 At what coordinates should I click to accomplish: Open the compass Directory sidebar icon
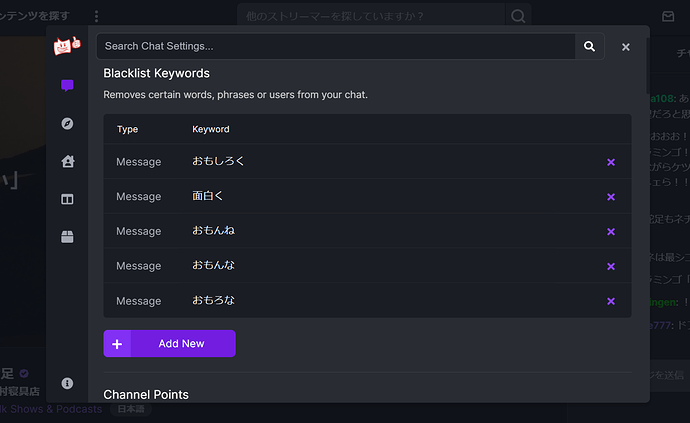point(67,123)
